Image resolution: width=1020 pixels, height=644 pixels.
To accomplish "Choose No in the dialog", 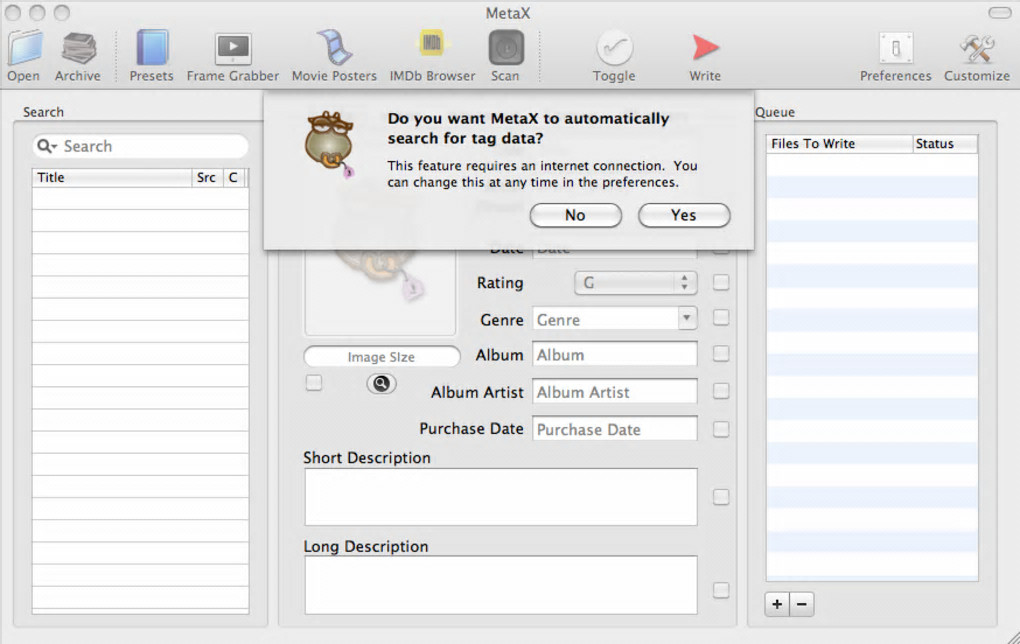I will pos(576,215).
